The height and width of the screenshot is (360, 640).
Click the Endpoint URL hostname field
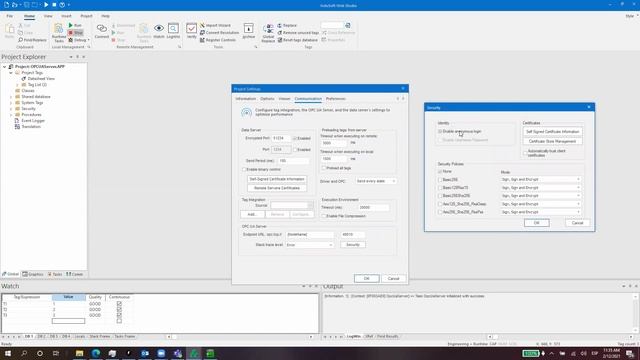310,235
